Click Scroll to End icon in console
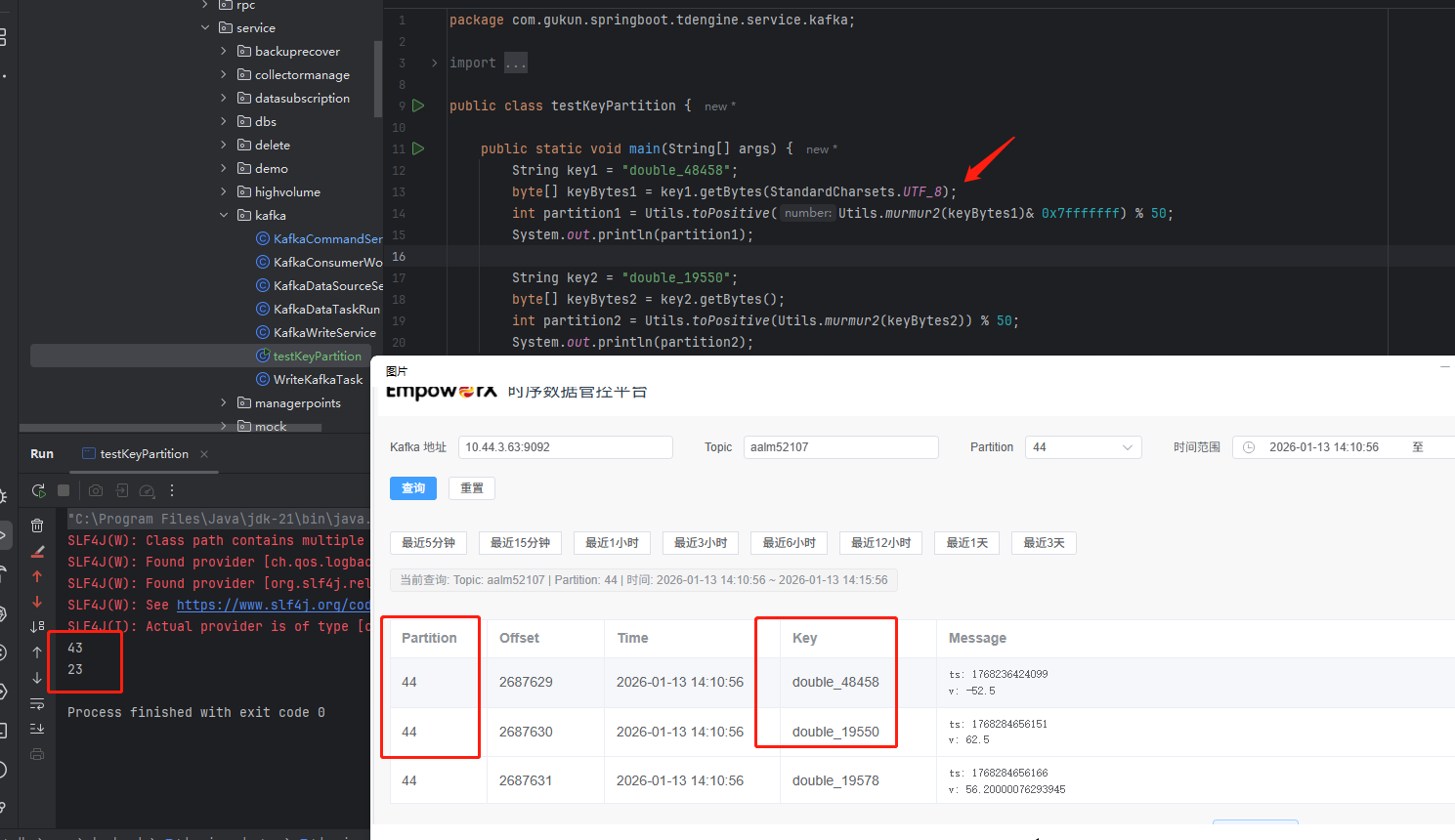Viewport: 1455px width, 840px height. click(x=37, y=729)
